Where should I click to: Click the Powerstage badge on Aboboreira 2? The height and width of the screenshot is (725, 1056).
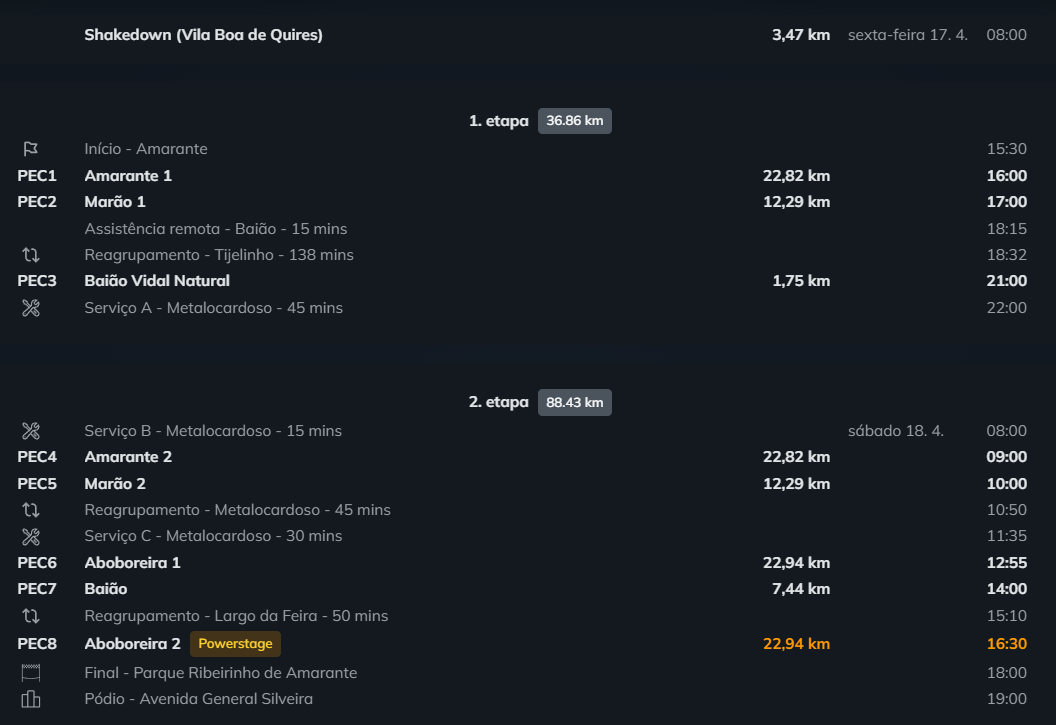(x=235, y=643)
